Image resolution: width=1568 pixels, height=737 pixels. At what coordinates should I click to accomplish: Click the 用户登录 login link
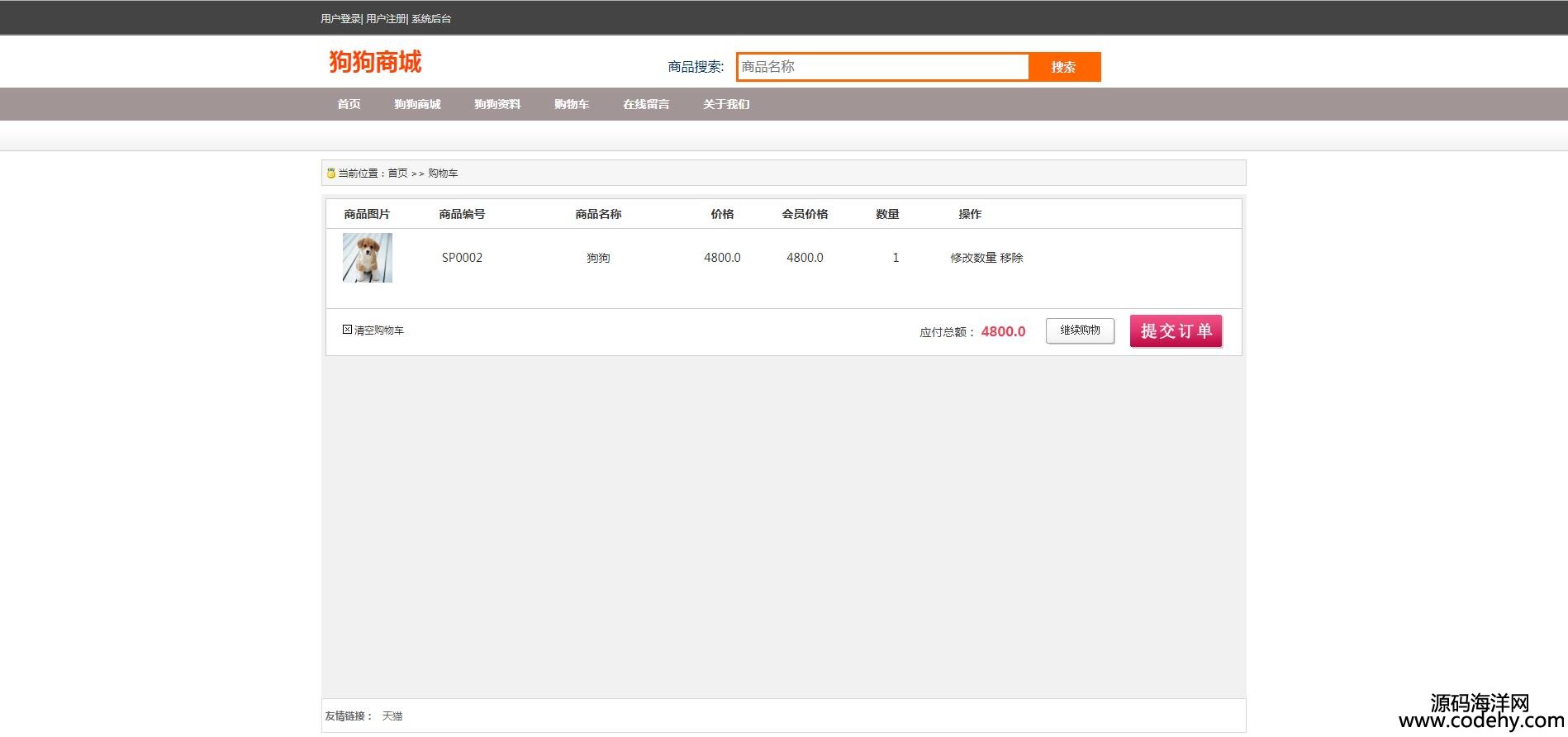click(x=340, y=19)
